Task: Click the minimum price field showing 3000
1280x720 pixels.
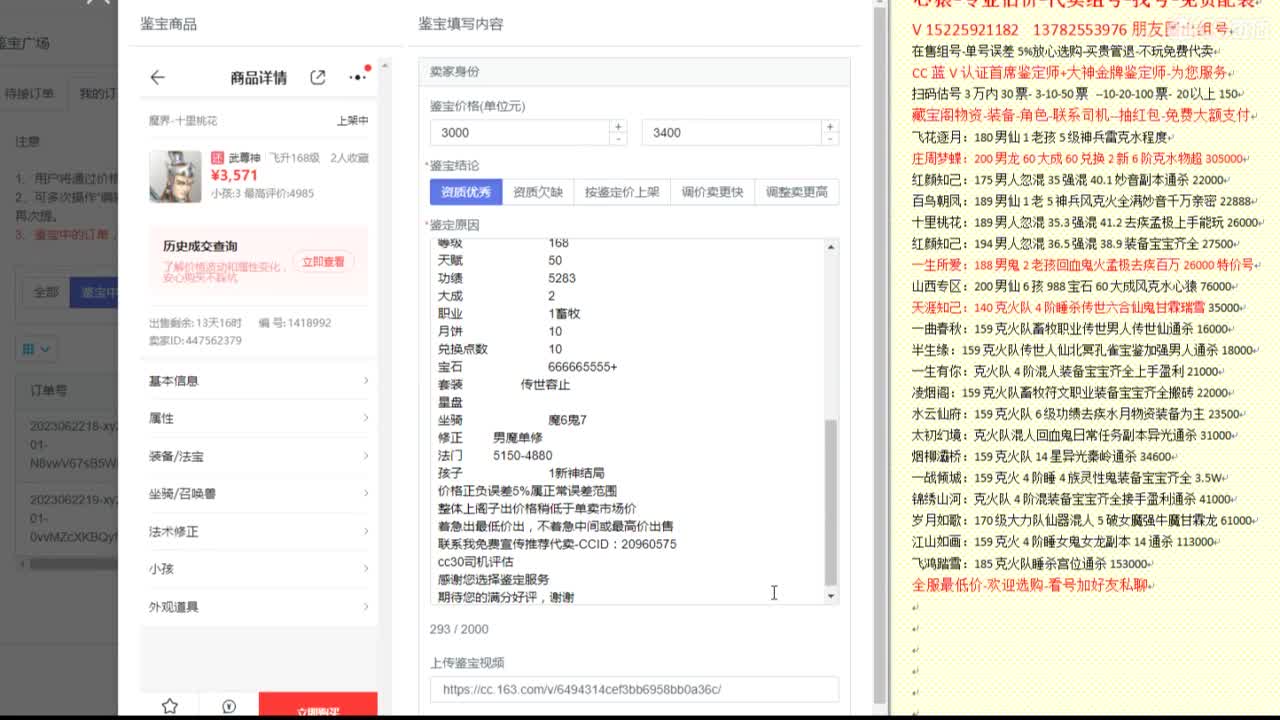Action: tap(519, 132)
